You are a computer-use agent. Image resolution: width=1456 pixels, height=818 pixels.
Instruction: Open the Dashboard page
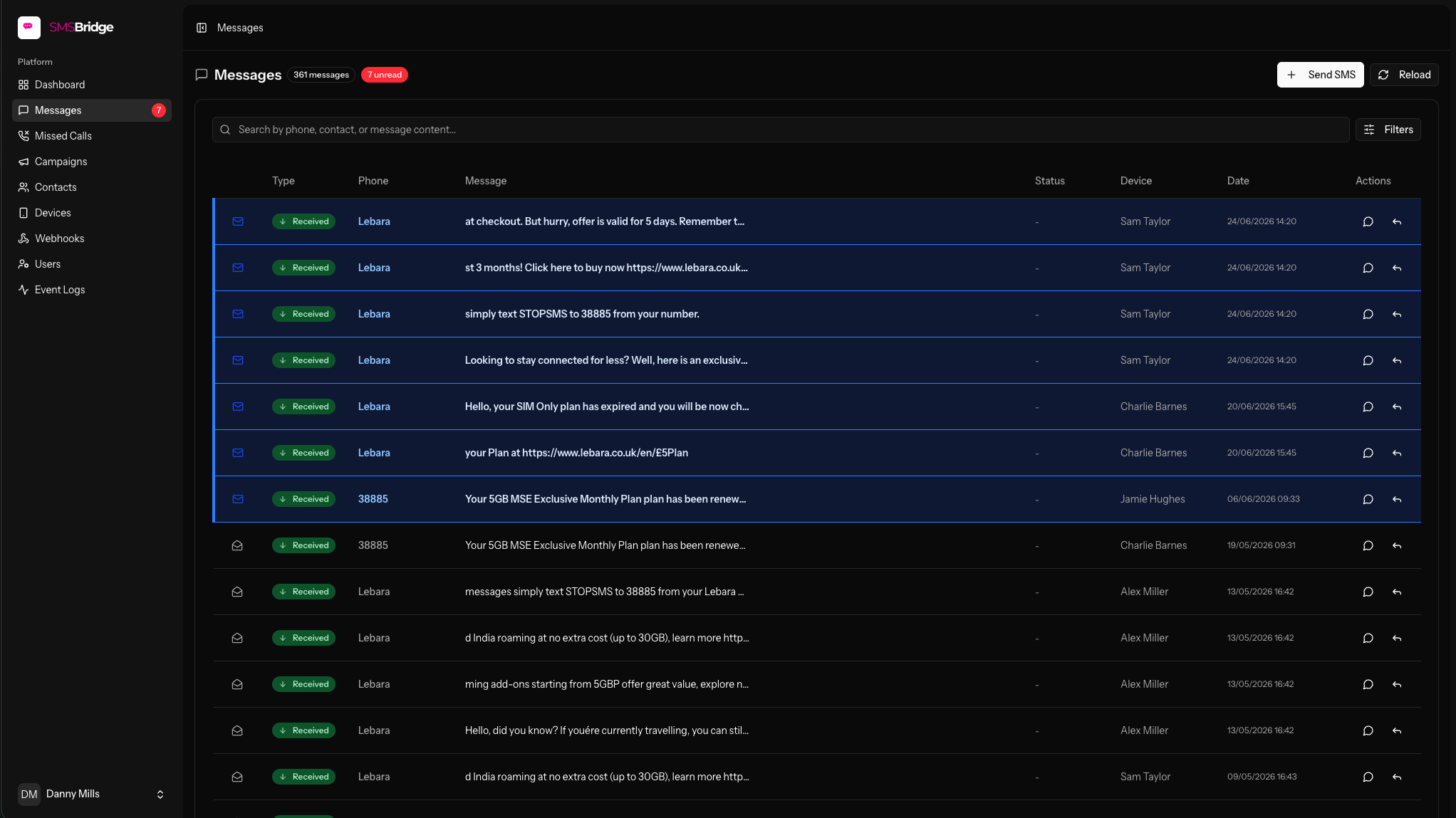pos(92,85)
